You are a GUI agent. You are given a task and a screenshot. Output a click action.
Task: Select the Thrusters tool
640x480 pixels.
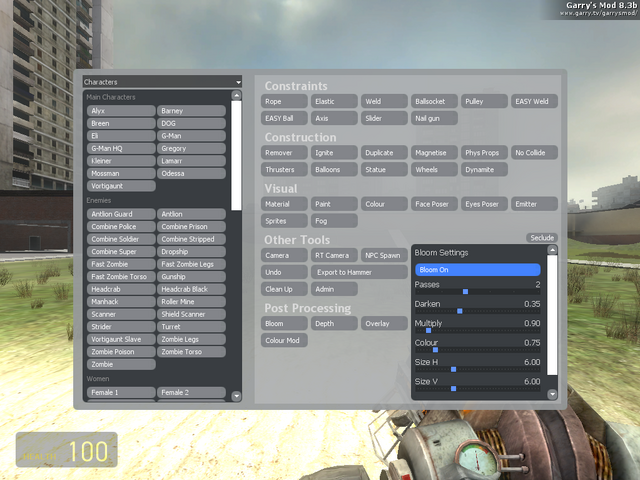click(x=284, y=169)
